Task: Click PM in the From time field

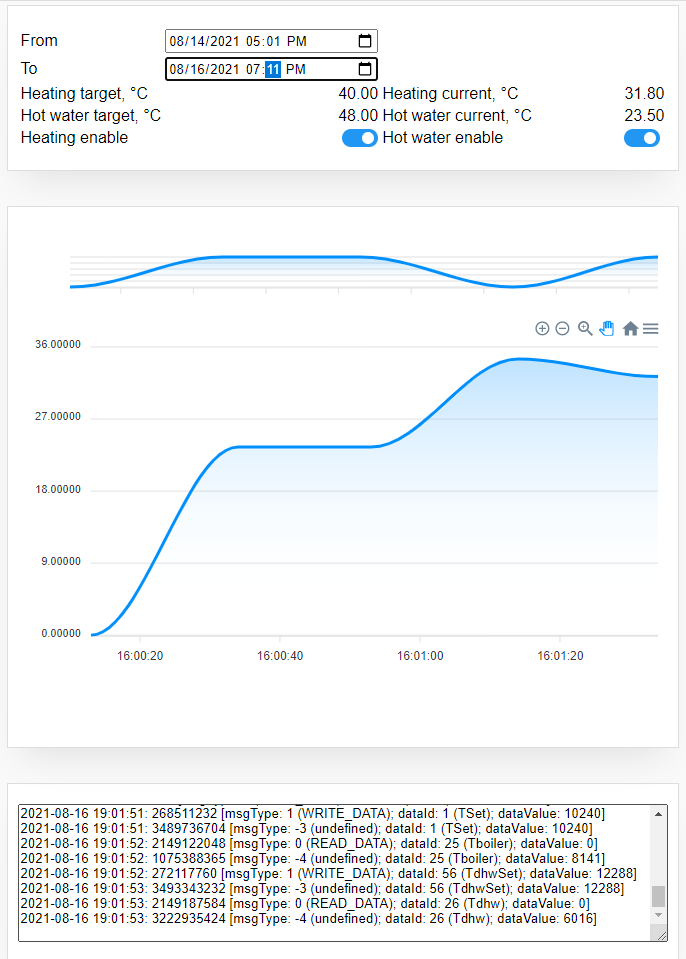Action: [296, 41]
